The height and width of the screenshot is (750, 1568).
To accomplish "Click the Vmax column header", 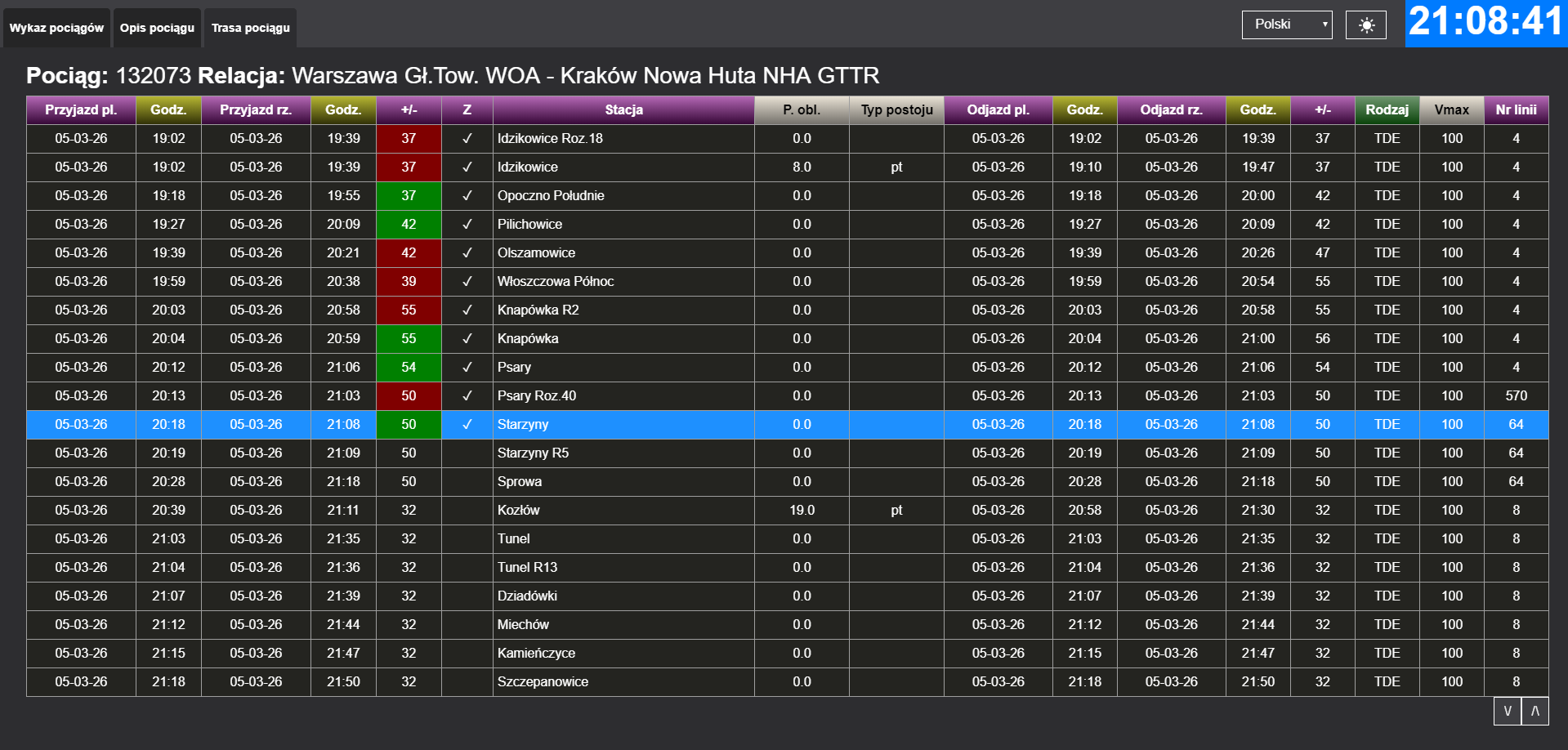I will pyautogui.click(x=1451, y=109).
